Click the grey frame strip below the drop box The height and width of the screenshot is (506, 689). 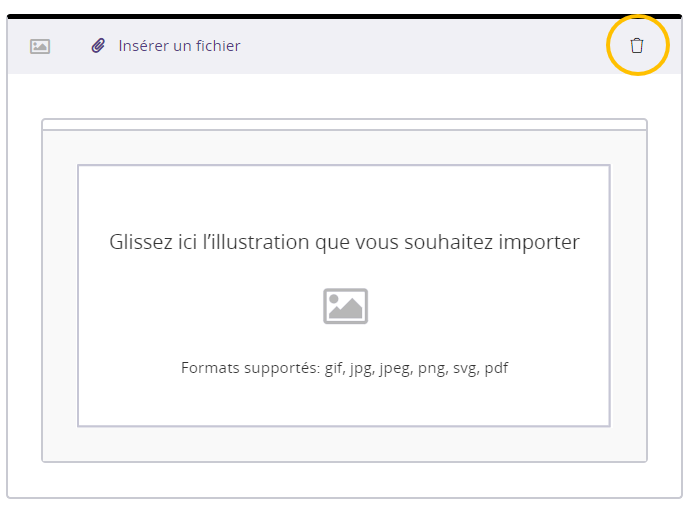344,444
